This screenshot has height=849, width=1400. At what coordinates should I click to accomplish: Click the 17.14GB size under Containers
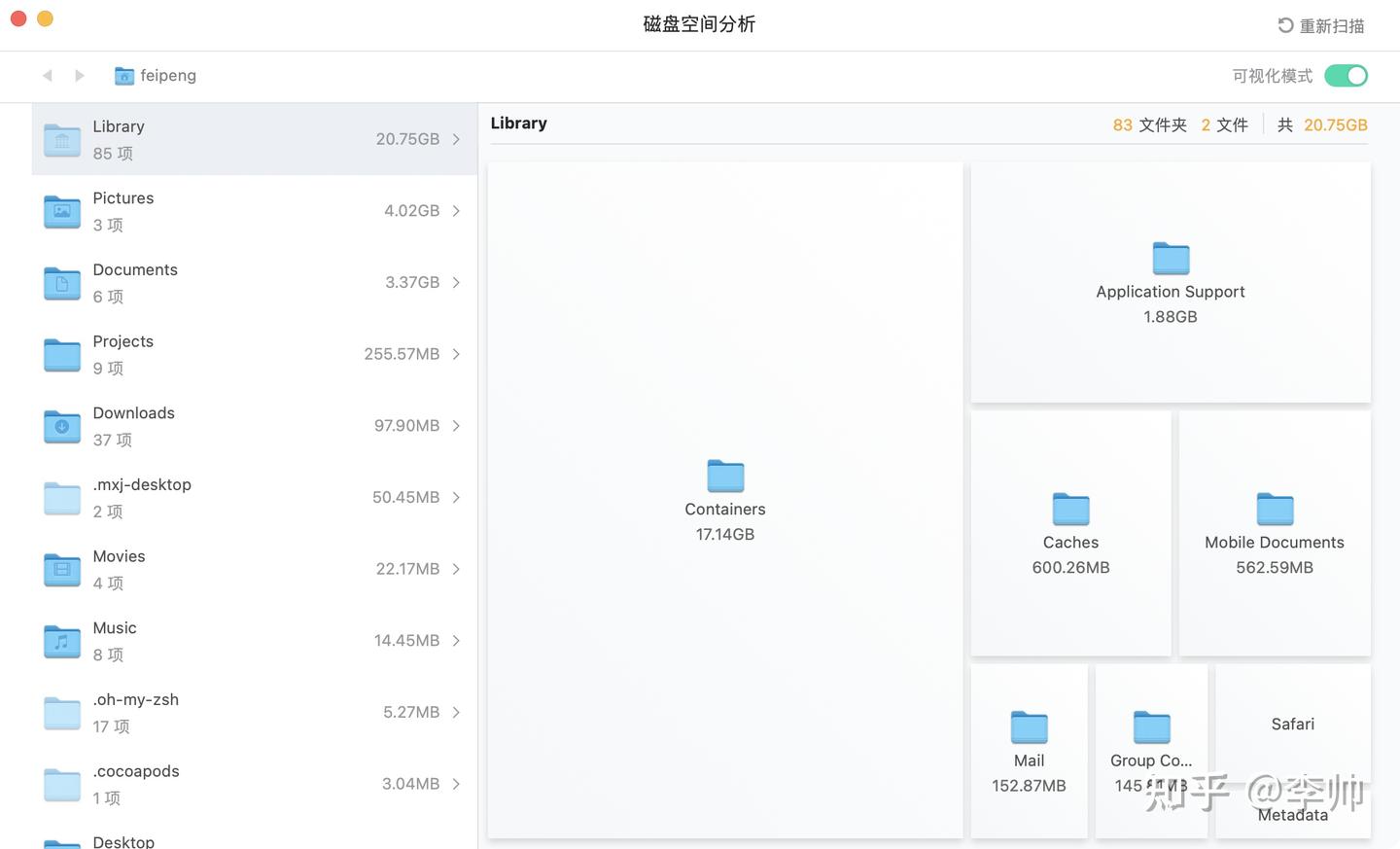point(725,534)
